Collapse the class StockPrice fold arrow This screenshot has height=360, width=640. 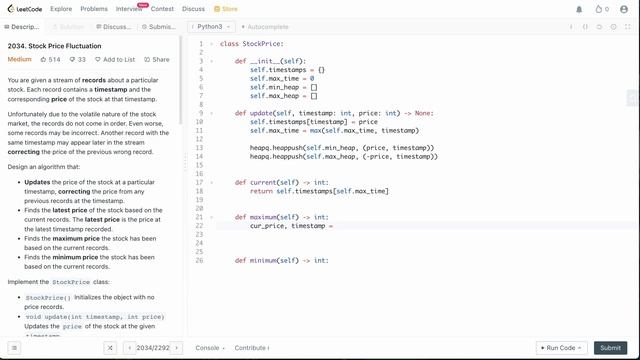pos(211,44)
